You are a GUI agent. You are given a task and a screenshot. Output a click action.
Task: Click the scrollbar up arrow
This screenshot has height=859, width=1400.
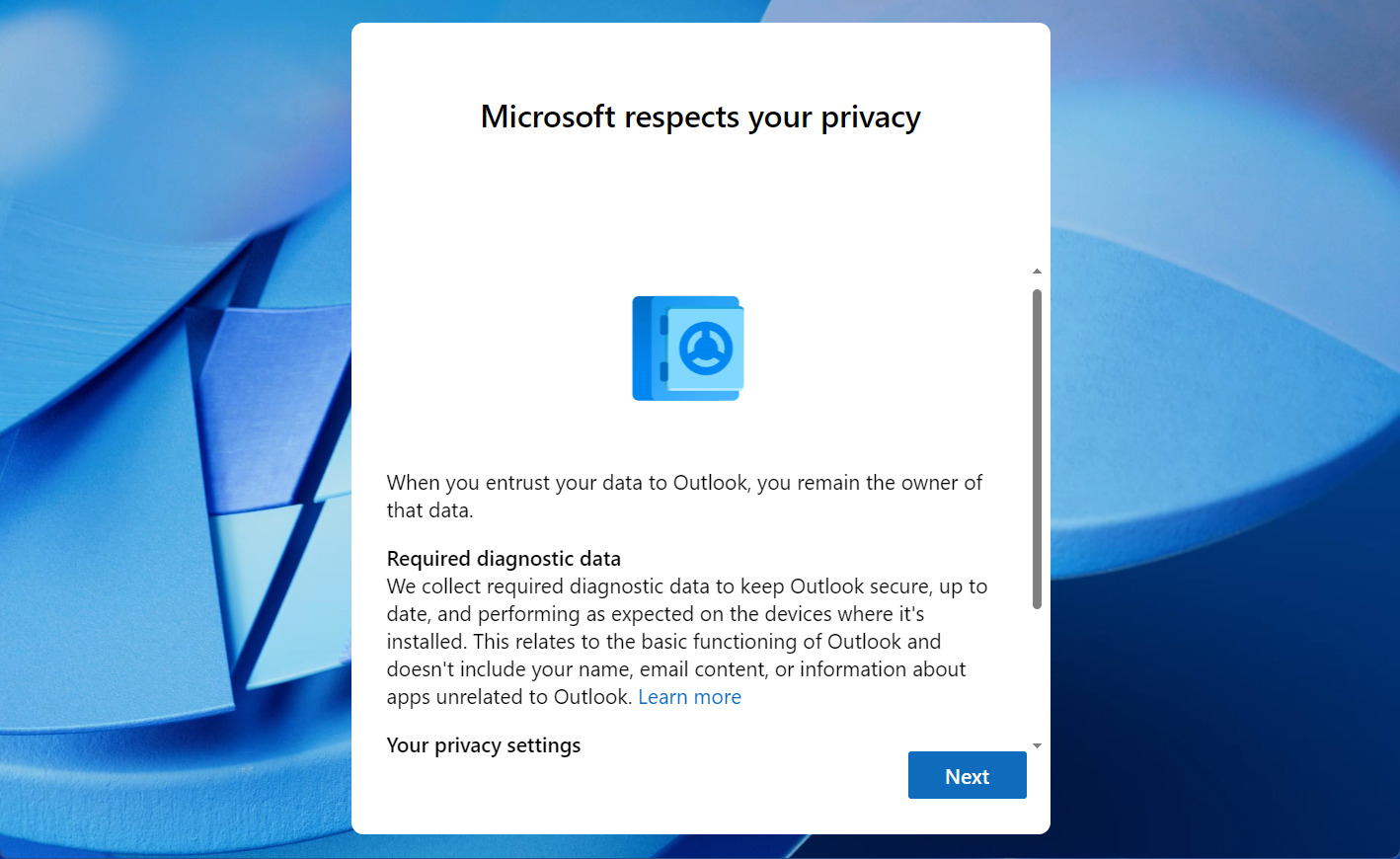point(1037,271)
